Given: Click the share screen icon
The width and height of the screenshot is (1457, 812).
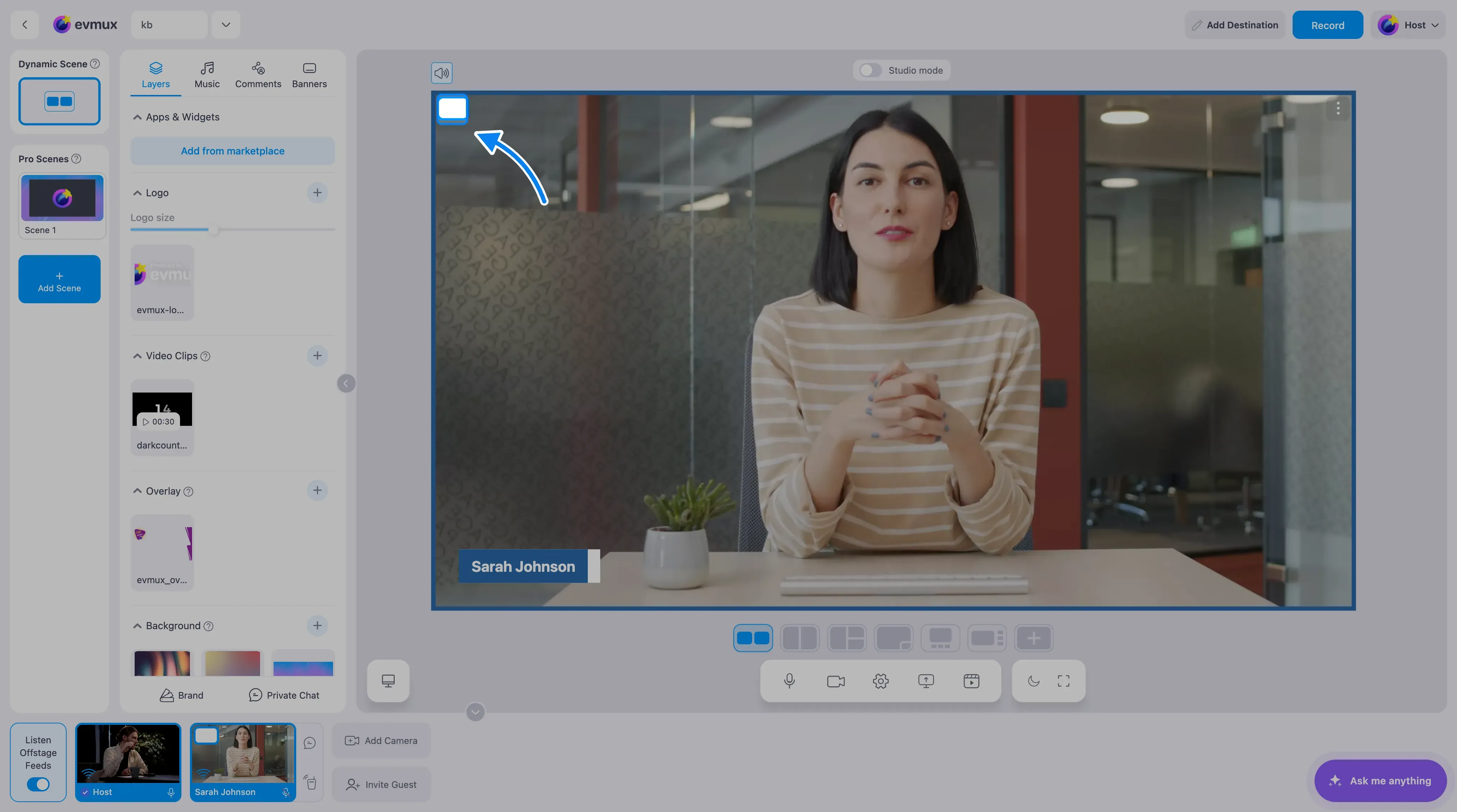Looking at the screenshot, I should point(926,681).
